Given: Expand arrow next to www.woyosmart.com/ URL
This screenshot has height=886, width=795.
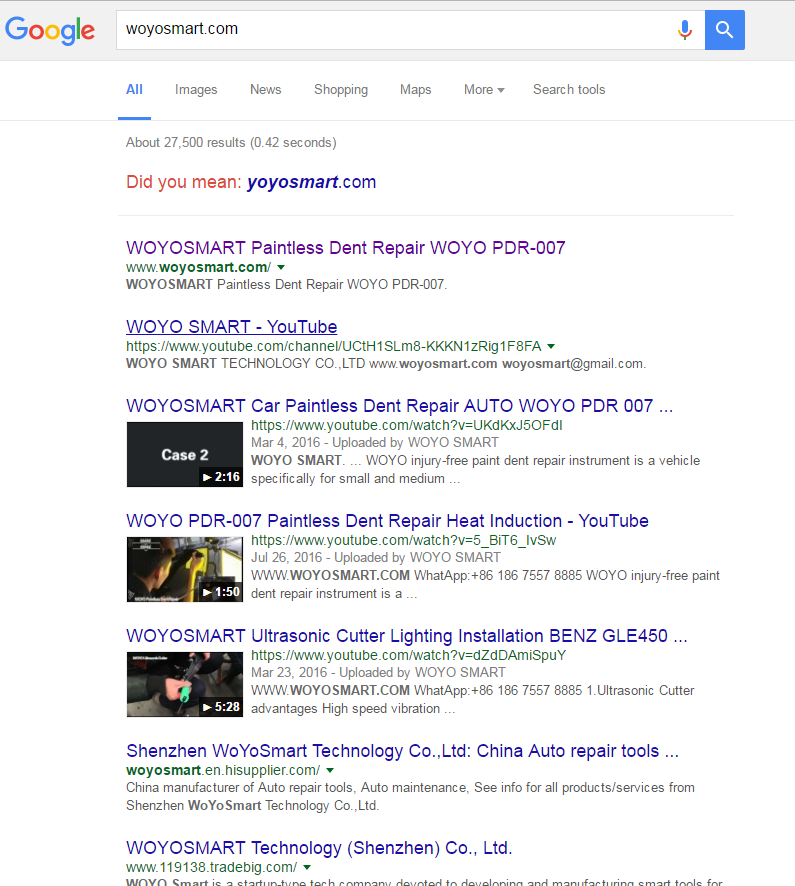Looking at the screenshot, I should pyautogui.click(x=281, y=267).
